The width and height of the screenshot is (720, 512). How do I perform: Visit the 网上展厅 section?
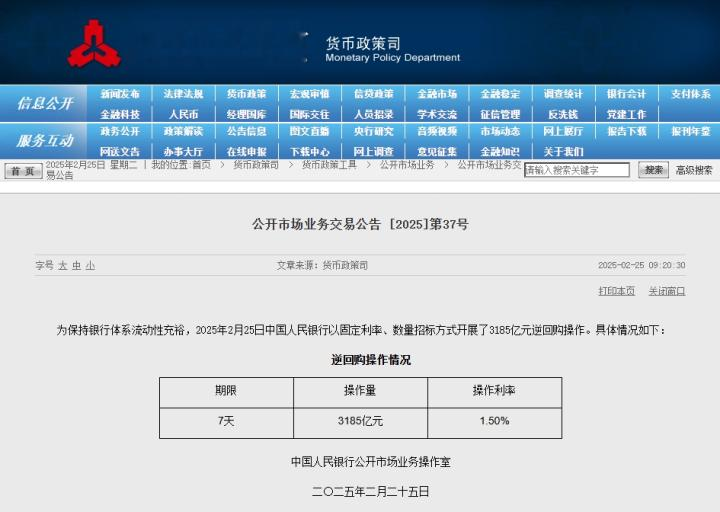(563, 131)
